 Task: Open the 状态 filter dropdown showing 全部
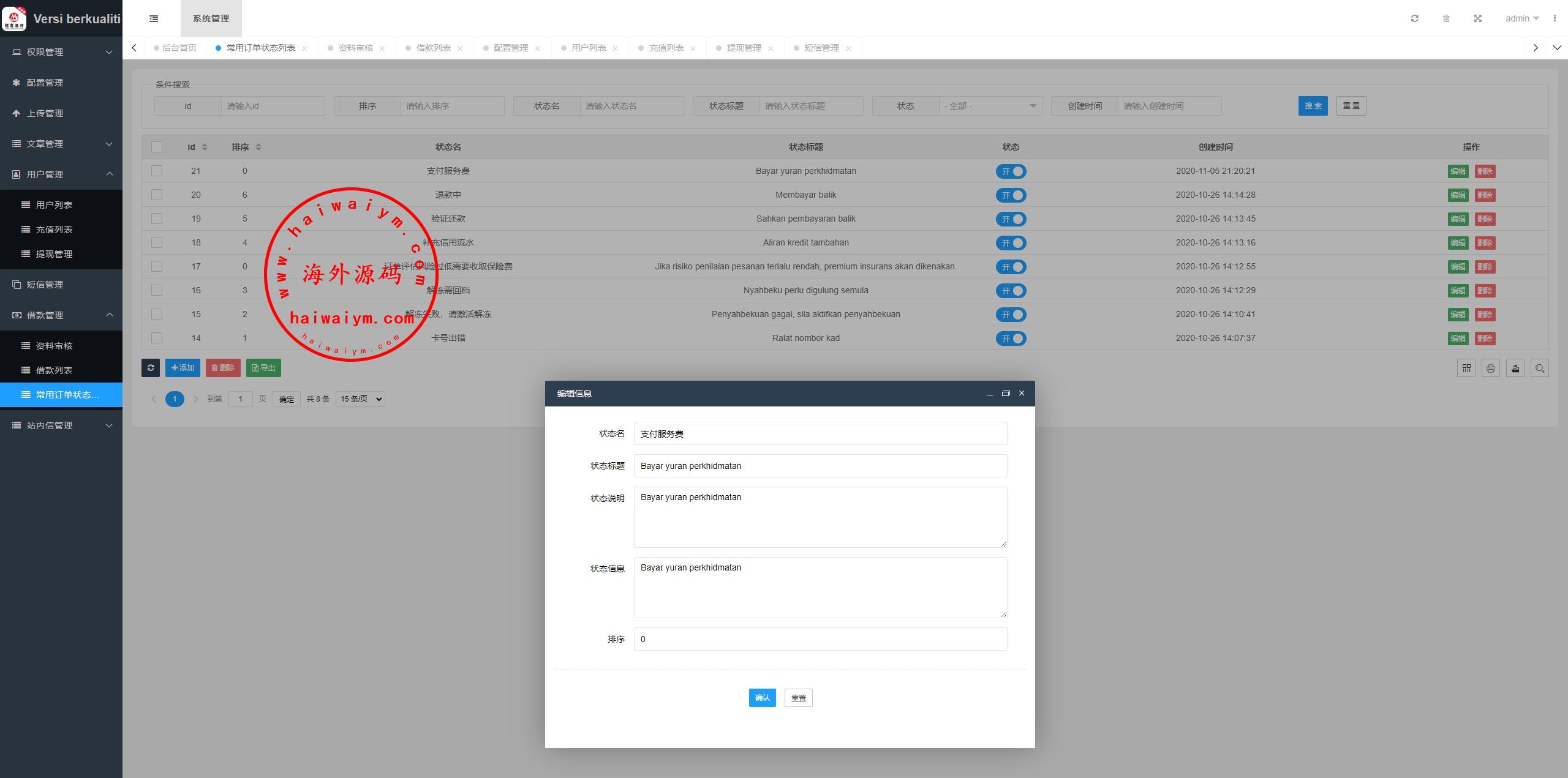point(990,106)
